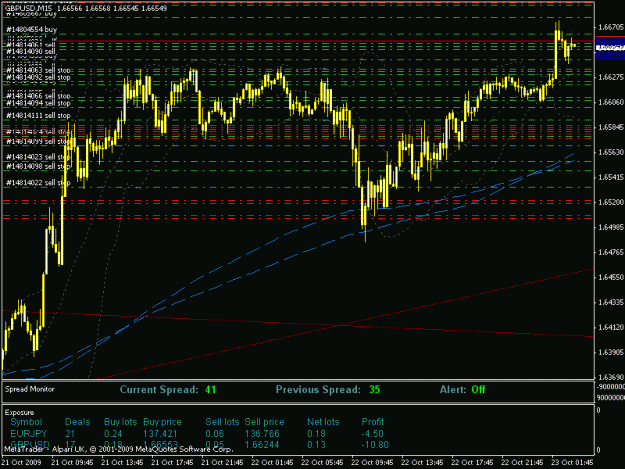Click the Buy price column header
The height and width of the screenshot is (469, 625).
(x=162, y=422)
